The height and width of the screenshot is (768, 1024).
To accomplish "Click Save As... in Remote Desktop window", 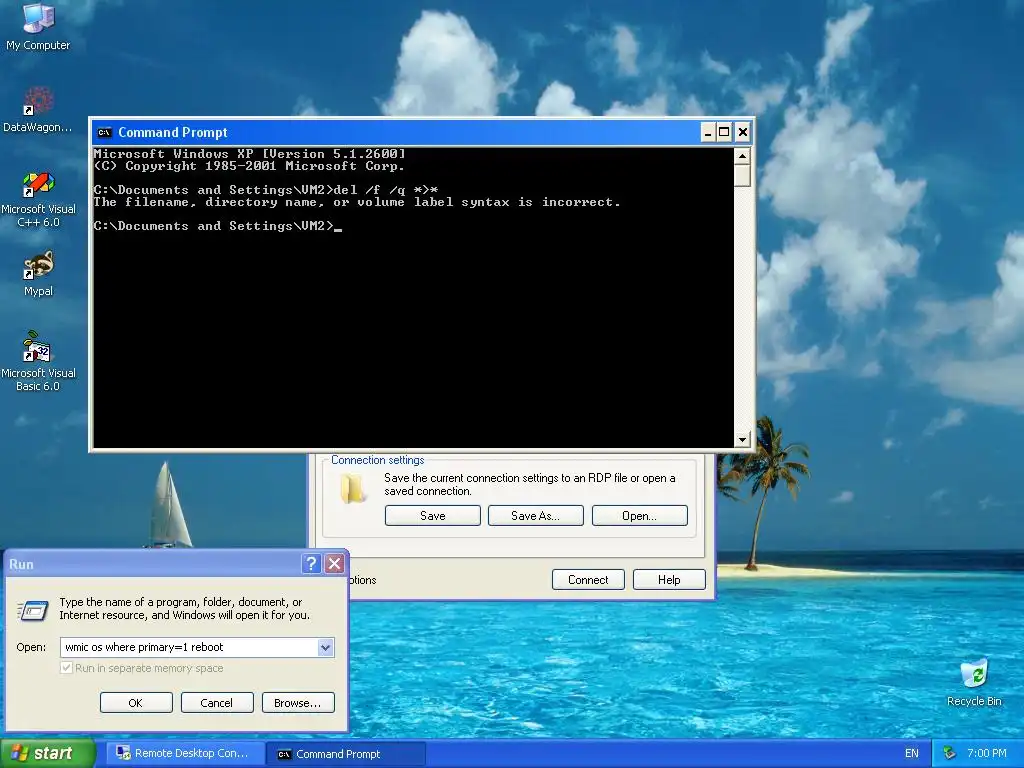I will 536,515.
